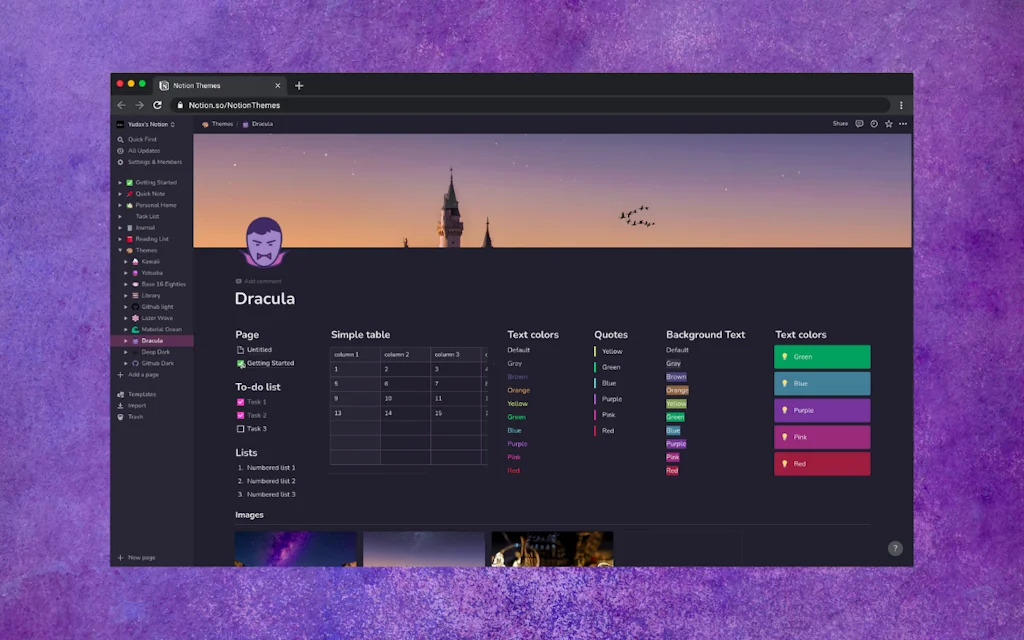Click the help question mark button
The height and width of the screenshot is (640, 1024).
[x=895, y=548]
